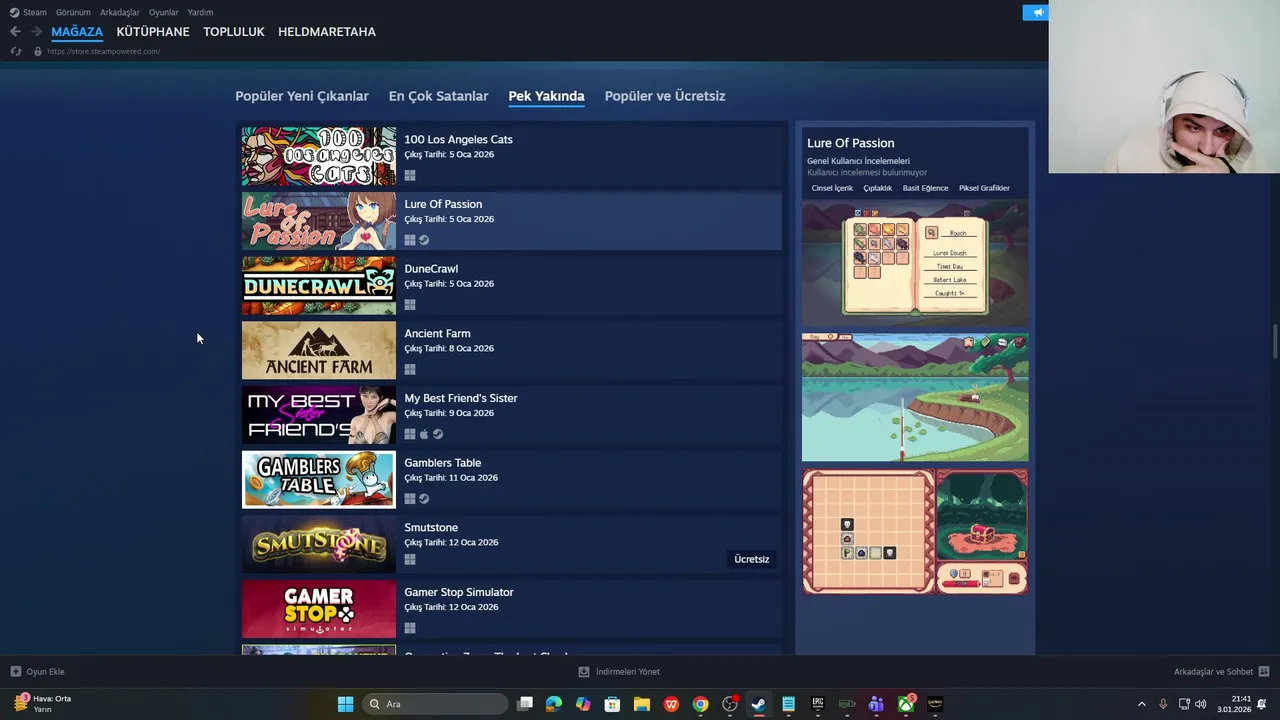Go to KÜTÜPHANE section
This screenshot has width=1280, height=720.
153,32
